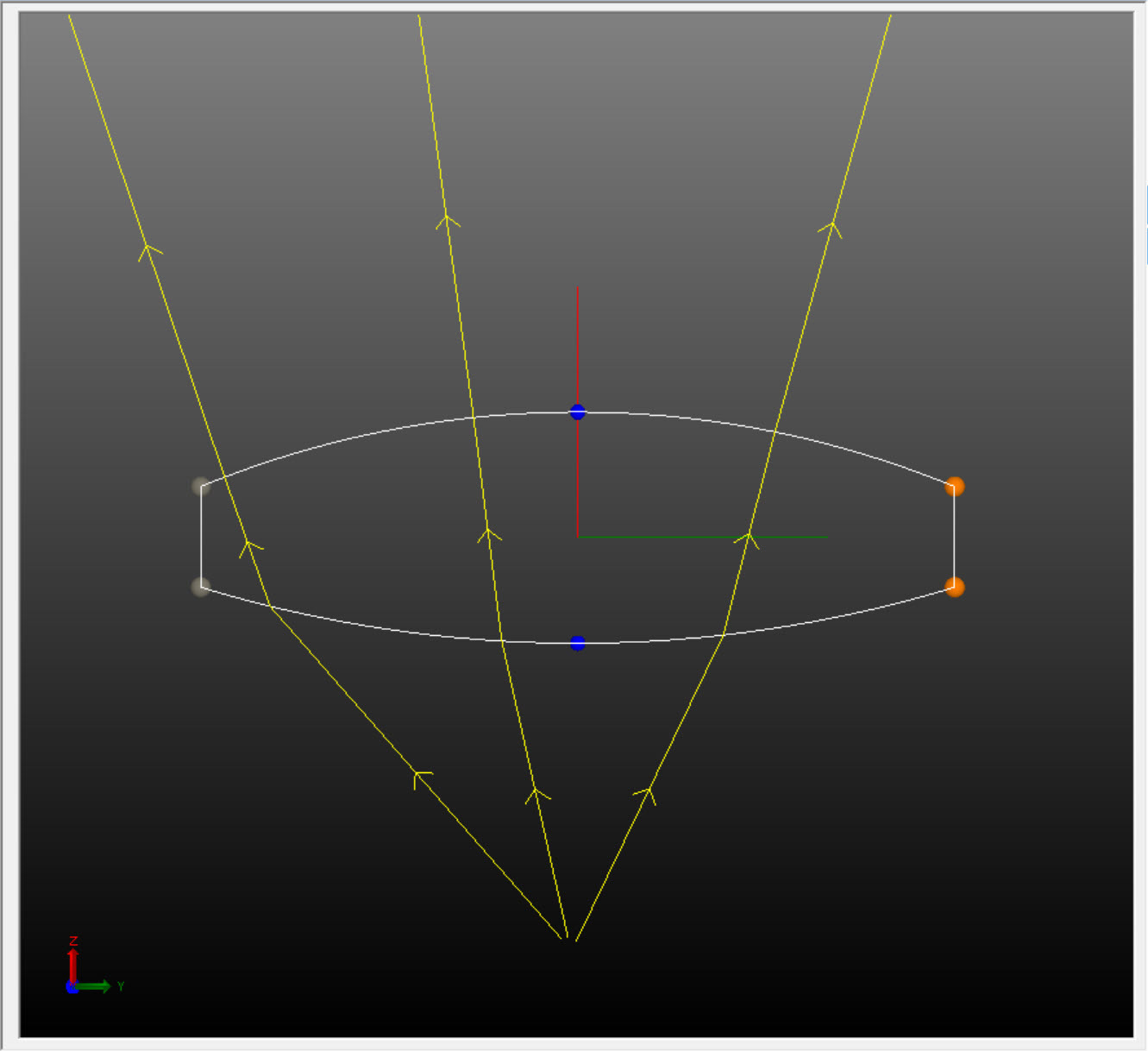Select the bottom blue vertex handle on the lens
This screenshot has width=1148, height=1051.
coord(576,640)
